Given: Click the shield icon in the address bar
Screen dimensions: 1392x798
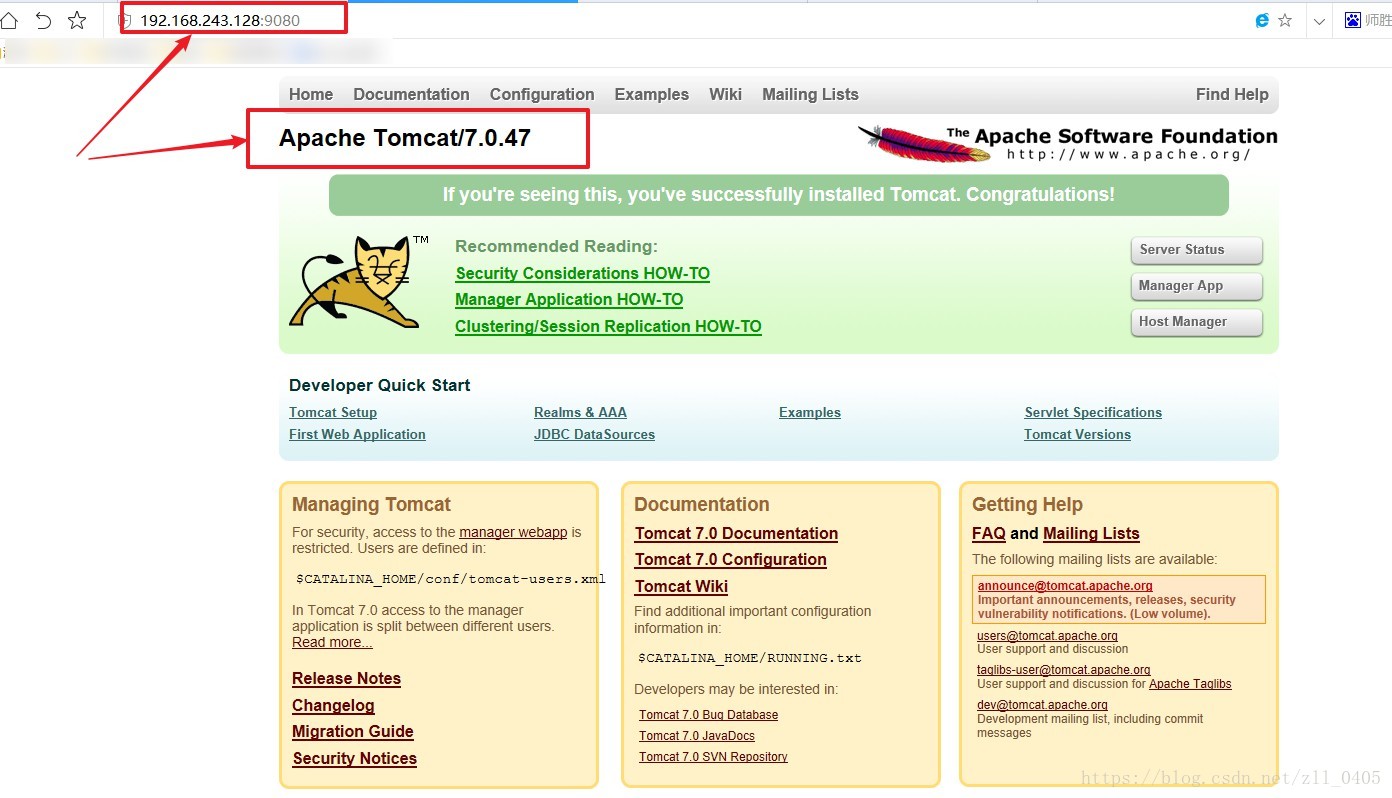Looking at the screenshot, I should [125, 21].
